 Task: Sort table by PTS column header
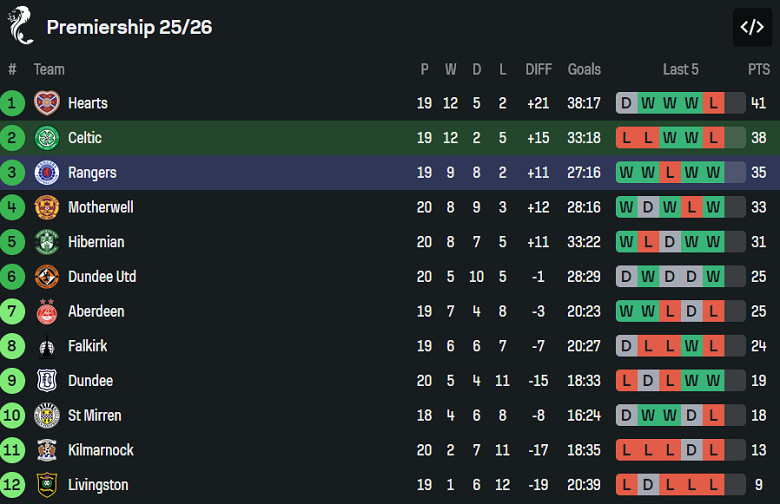click(759, 69)
